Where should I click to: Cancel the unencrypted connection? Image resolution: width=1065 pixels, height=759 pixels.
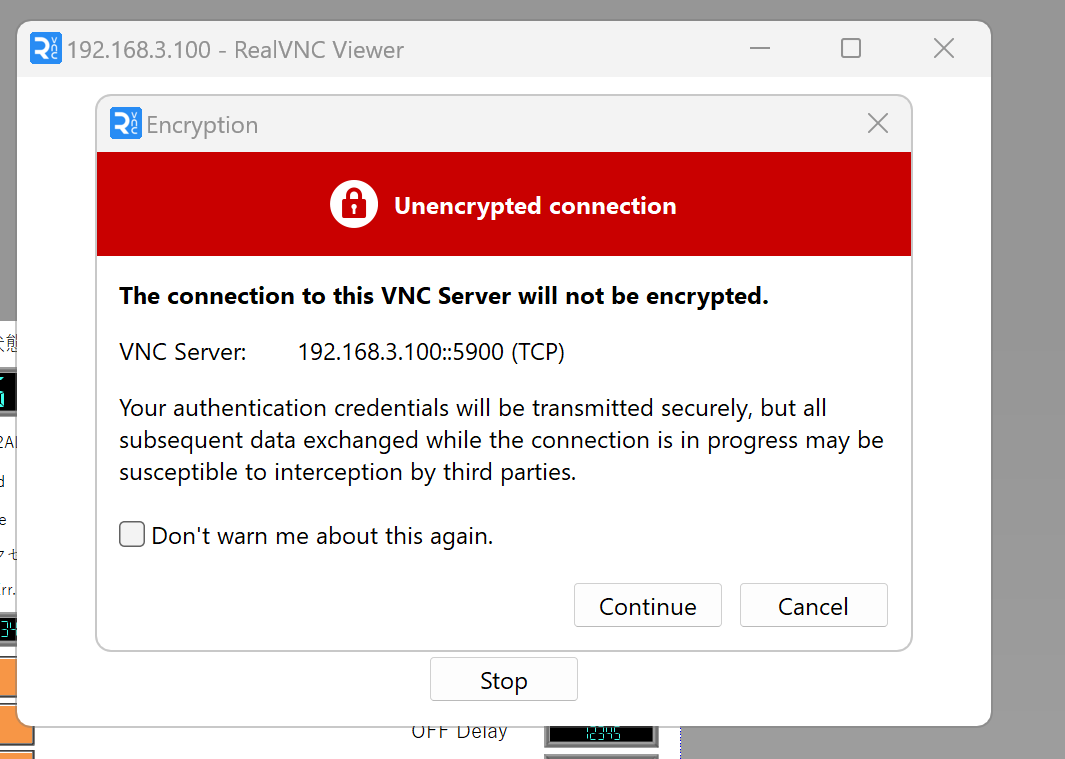pos(813,606)
